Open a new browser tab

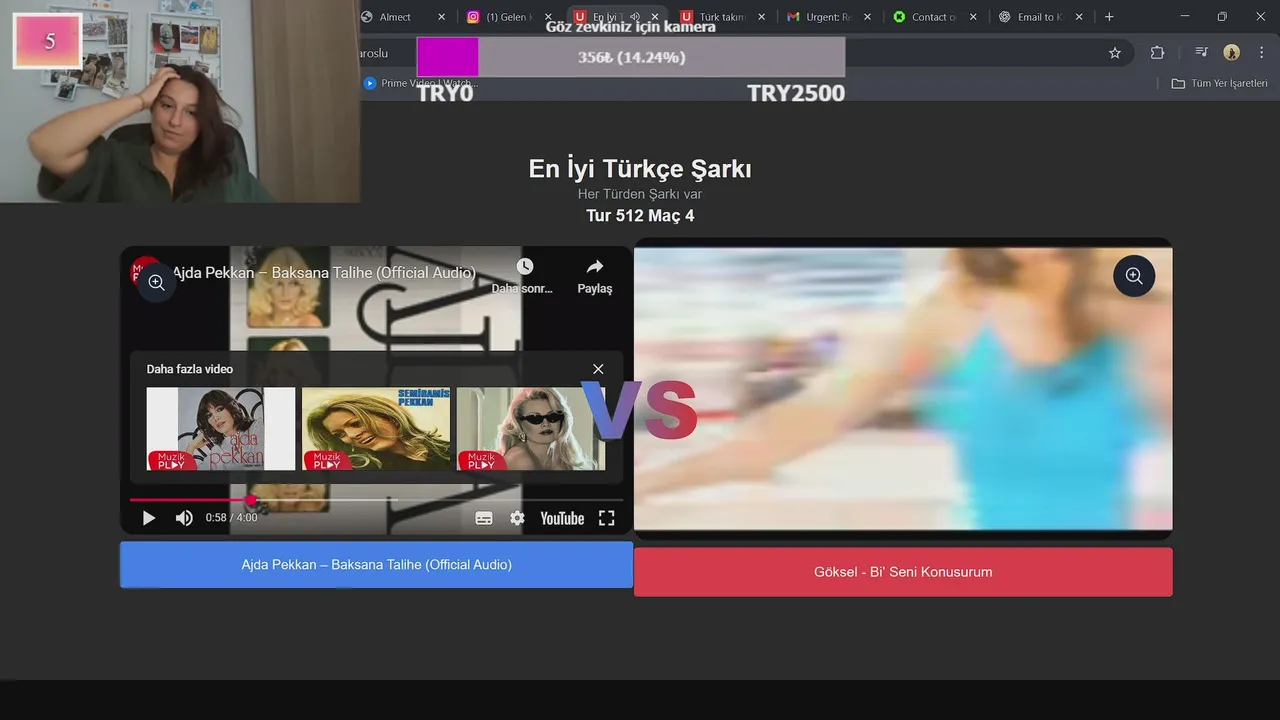[1109, 17]
